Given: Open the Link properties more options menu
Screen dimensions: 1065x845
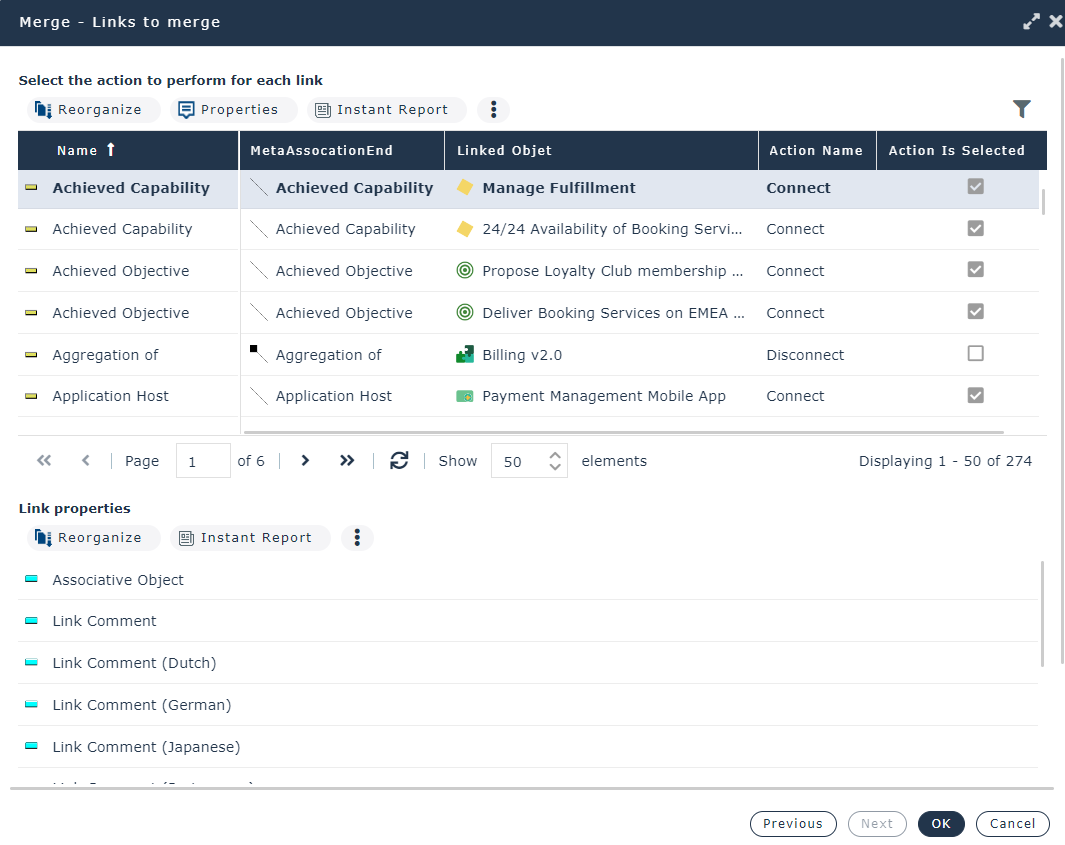Looking at the screenshot, I should point(357,538).
